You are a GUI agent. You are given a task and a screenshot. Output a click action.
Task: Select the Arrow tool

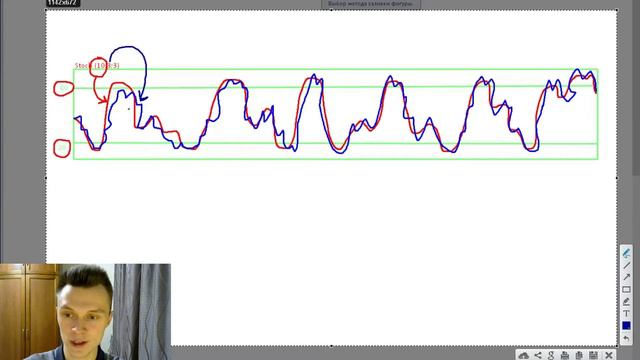(626, 277)
